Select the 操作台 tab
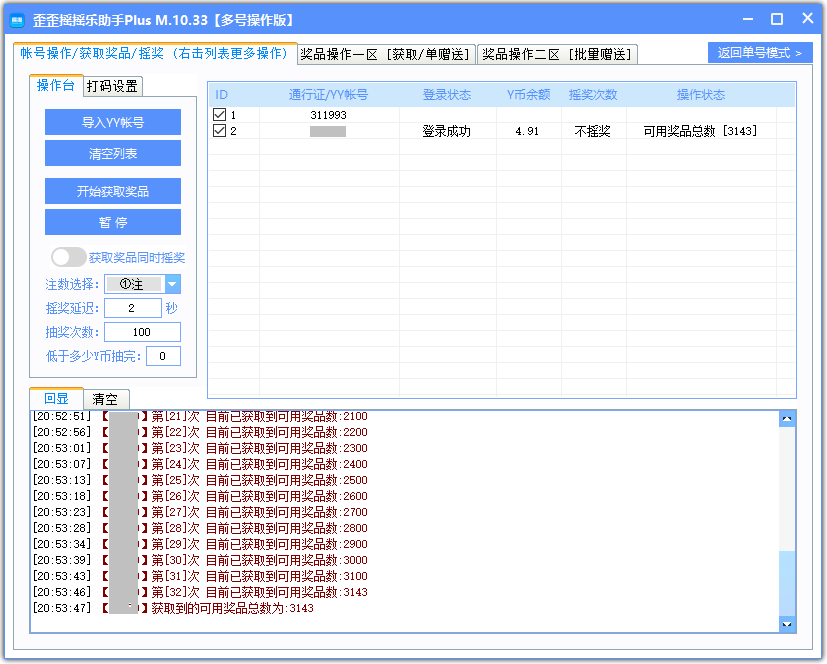The height and width of the screenshot is (664, 827). point(56,85)
